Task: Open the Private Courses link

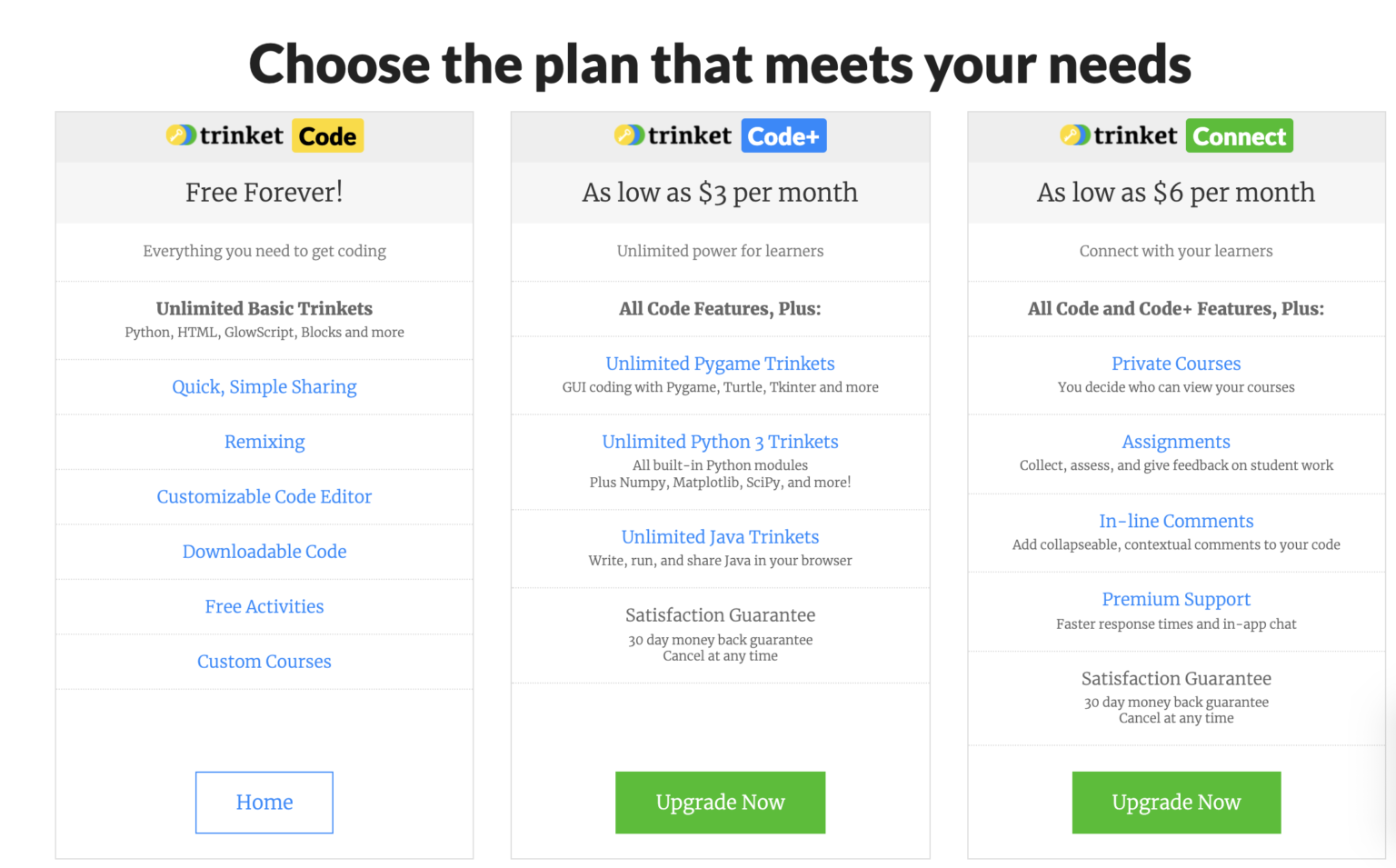Action: point(1176,364)
